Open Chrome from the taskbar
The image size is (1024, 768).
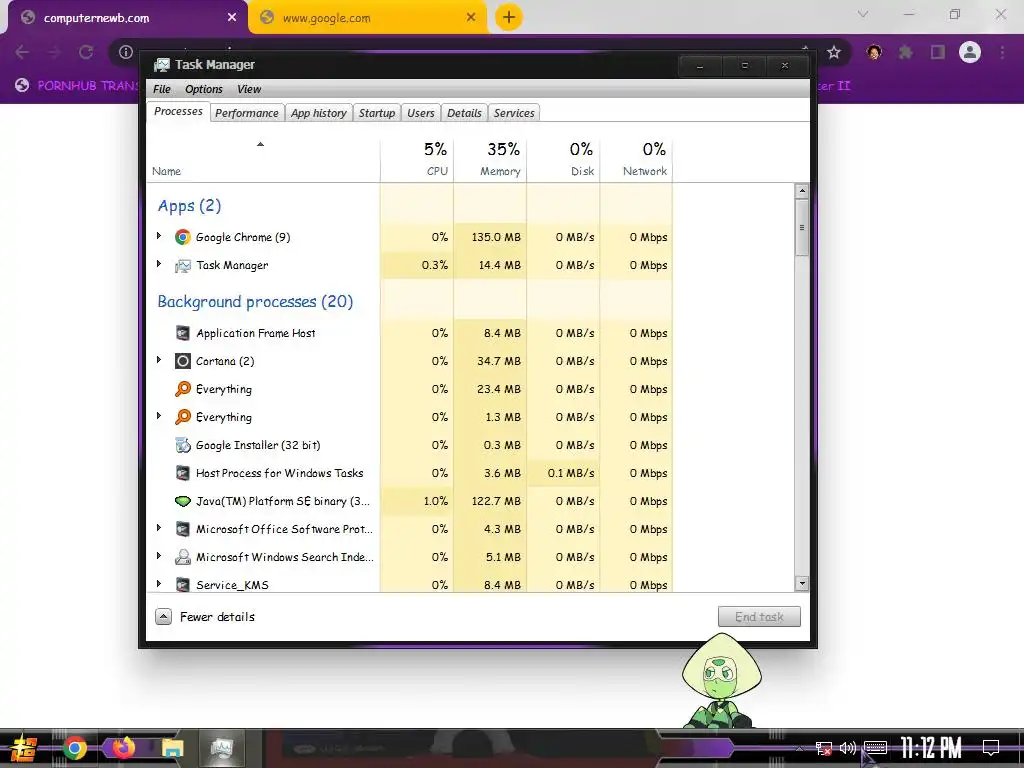75,748
